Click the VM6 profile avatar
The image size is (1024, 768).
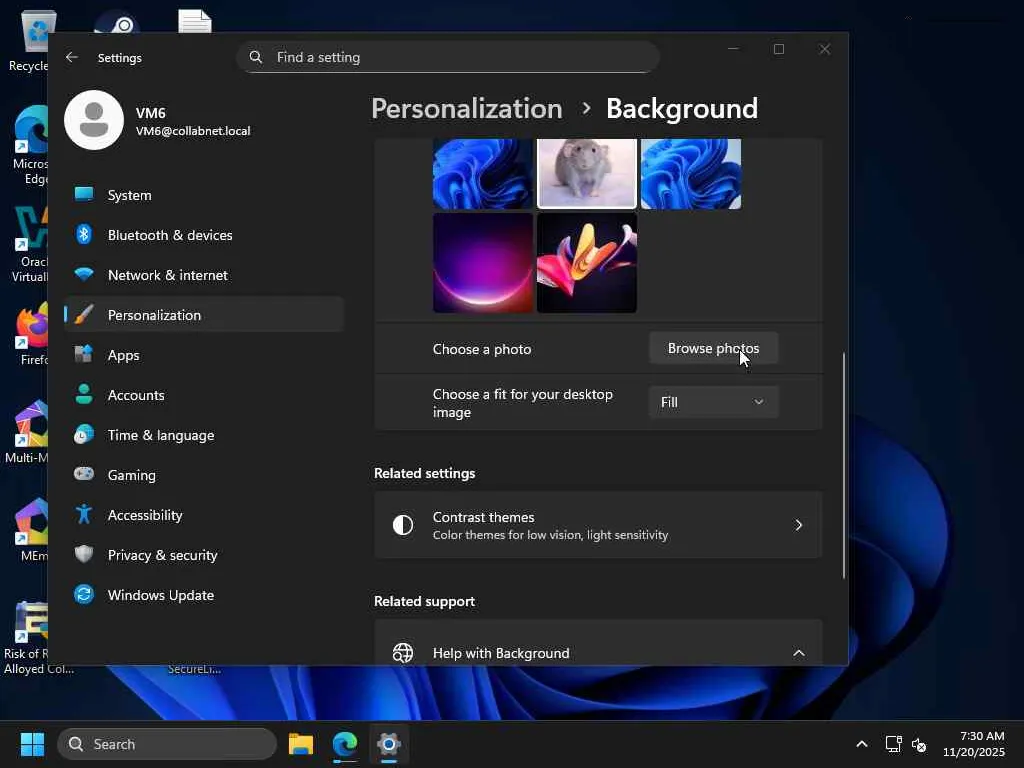pyautogui.click(x=94, y=120)
